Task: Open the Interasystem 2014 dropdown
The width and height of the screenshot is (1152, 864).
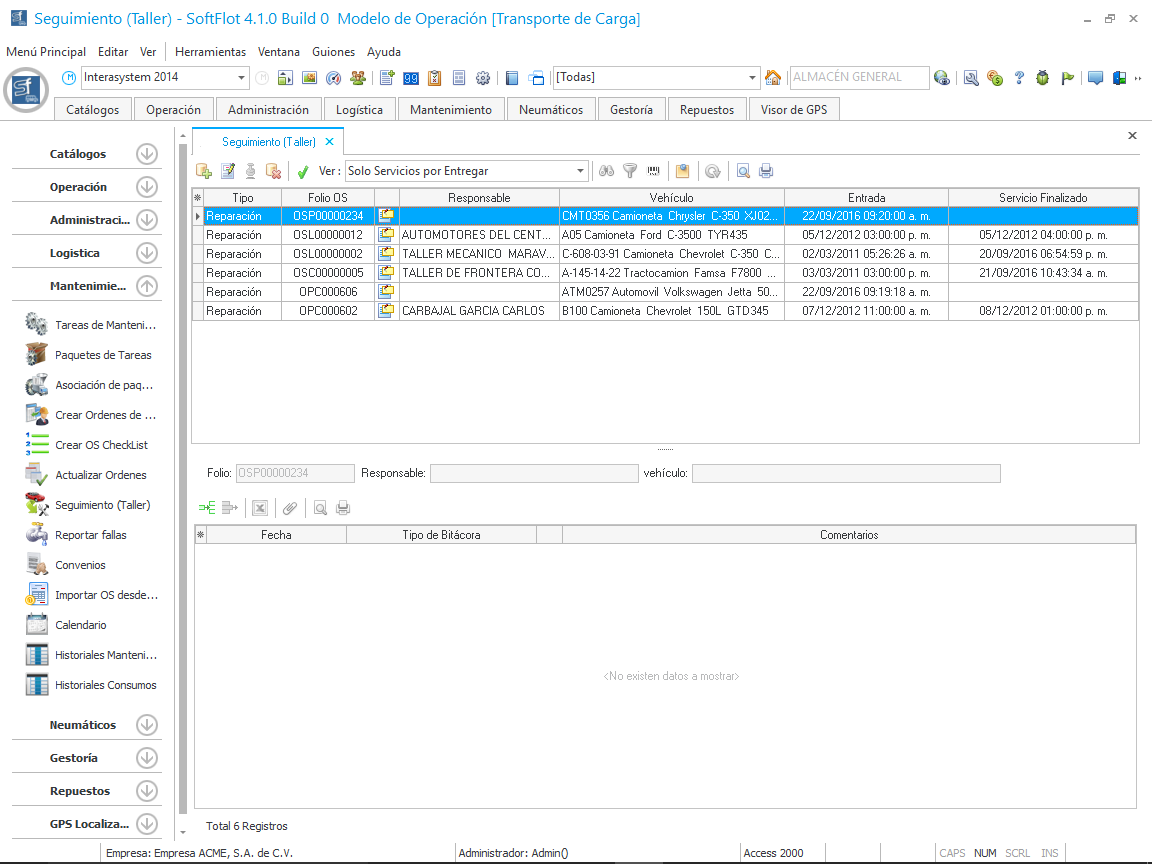Action: coord(242,78)
